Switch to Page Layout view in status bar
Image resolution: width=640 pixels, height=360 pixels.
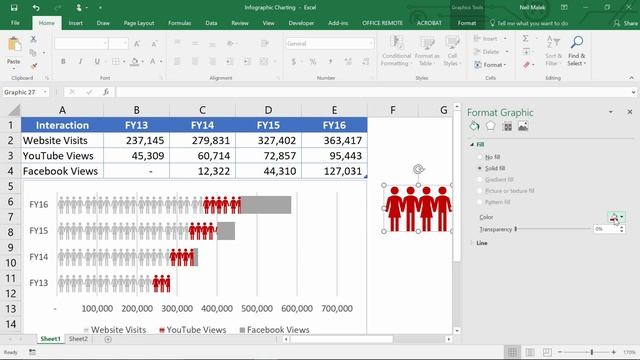pos(530,352)
